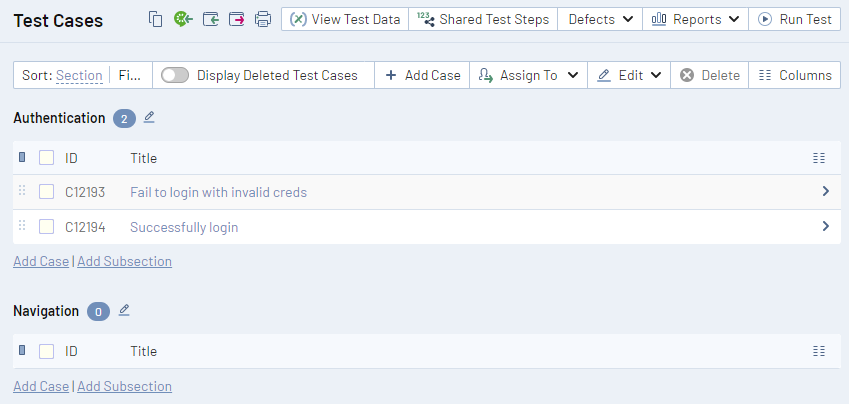Open View Test Data
Image resolution: width=849 pixels, height=404 pixels.
pos(345,19)
